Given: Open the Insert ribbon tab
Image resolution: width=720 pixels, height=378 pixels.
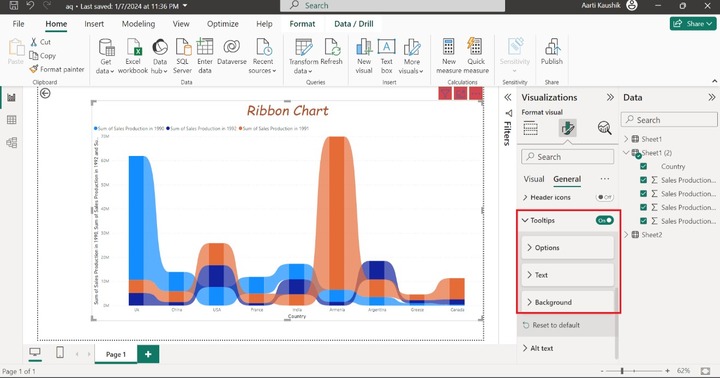Looking at the screenshot, I should click(94, 24).
